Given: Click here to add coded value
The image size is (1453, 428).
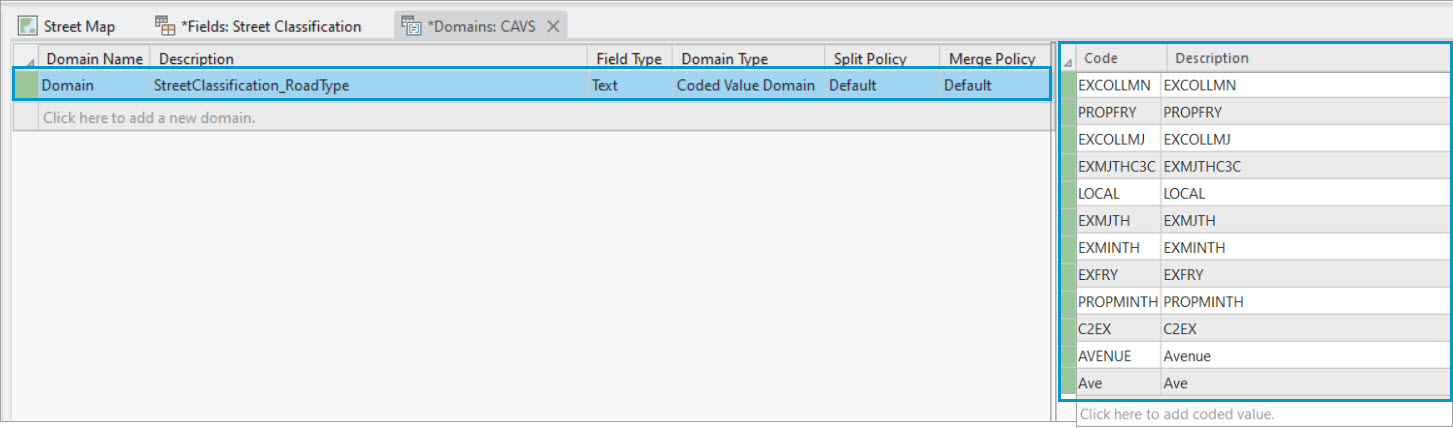Looking at the screenshot, I should click(1176, 414).
